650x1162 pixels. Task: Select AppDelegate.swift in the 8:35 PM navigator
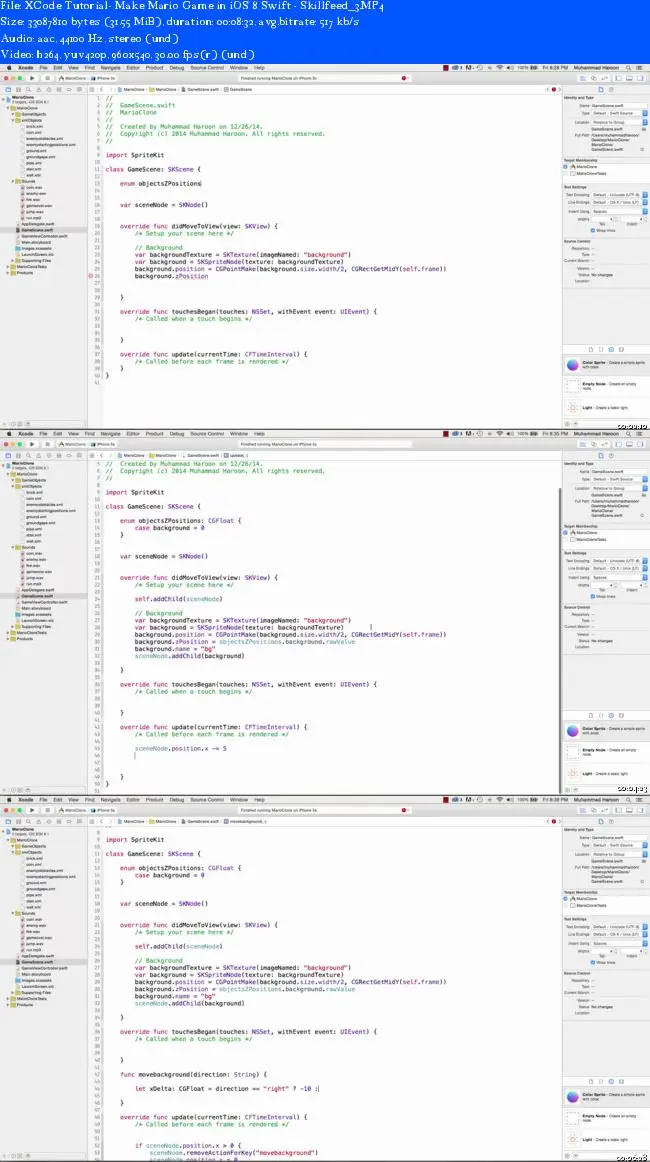click(x=37, y=590)
